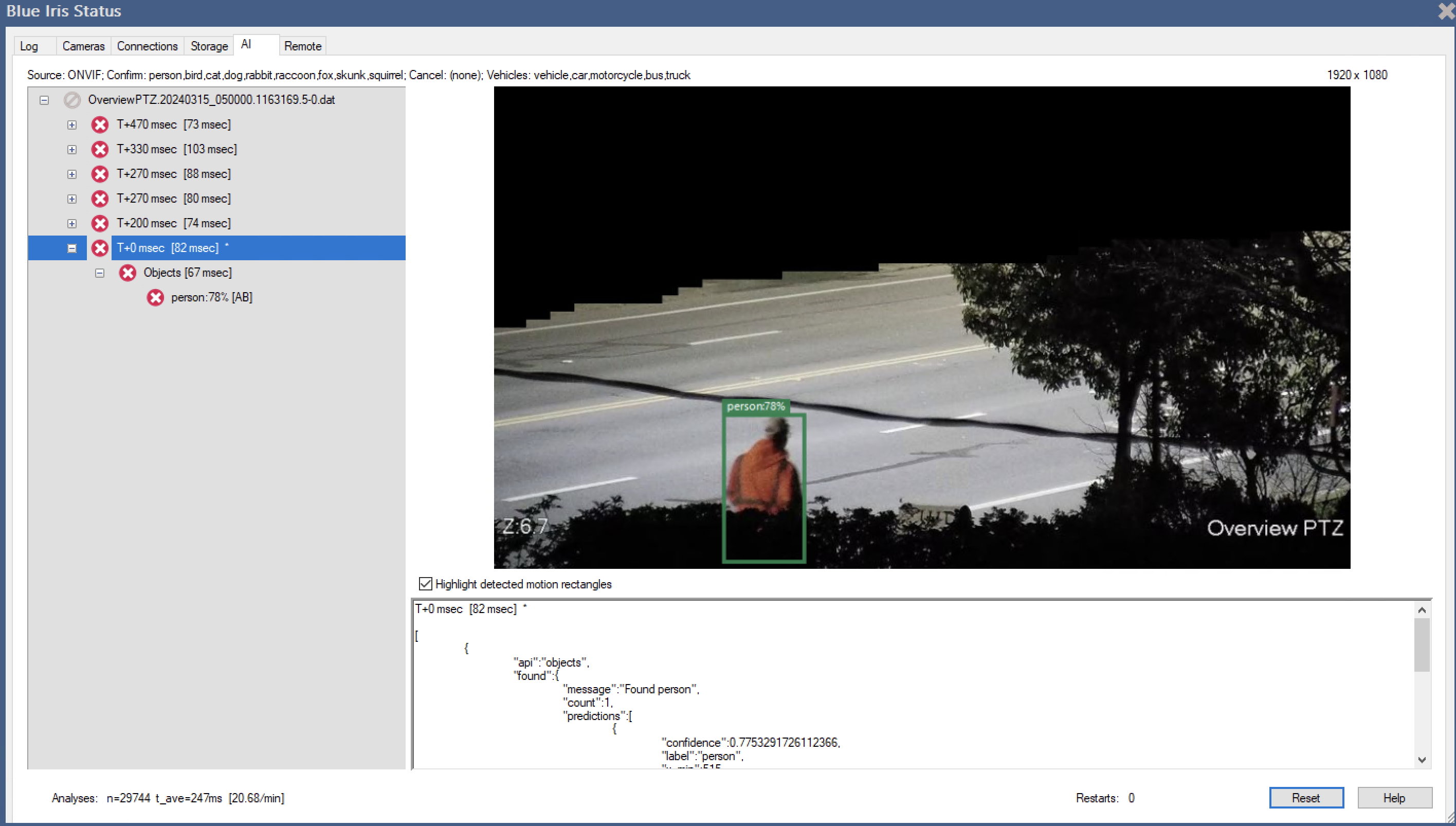
Task: Click red X icon beside person:78% [AB]
Action: point(155,297)
